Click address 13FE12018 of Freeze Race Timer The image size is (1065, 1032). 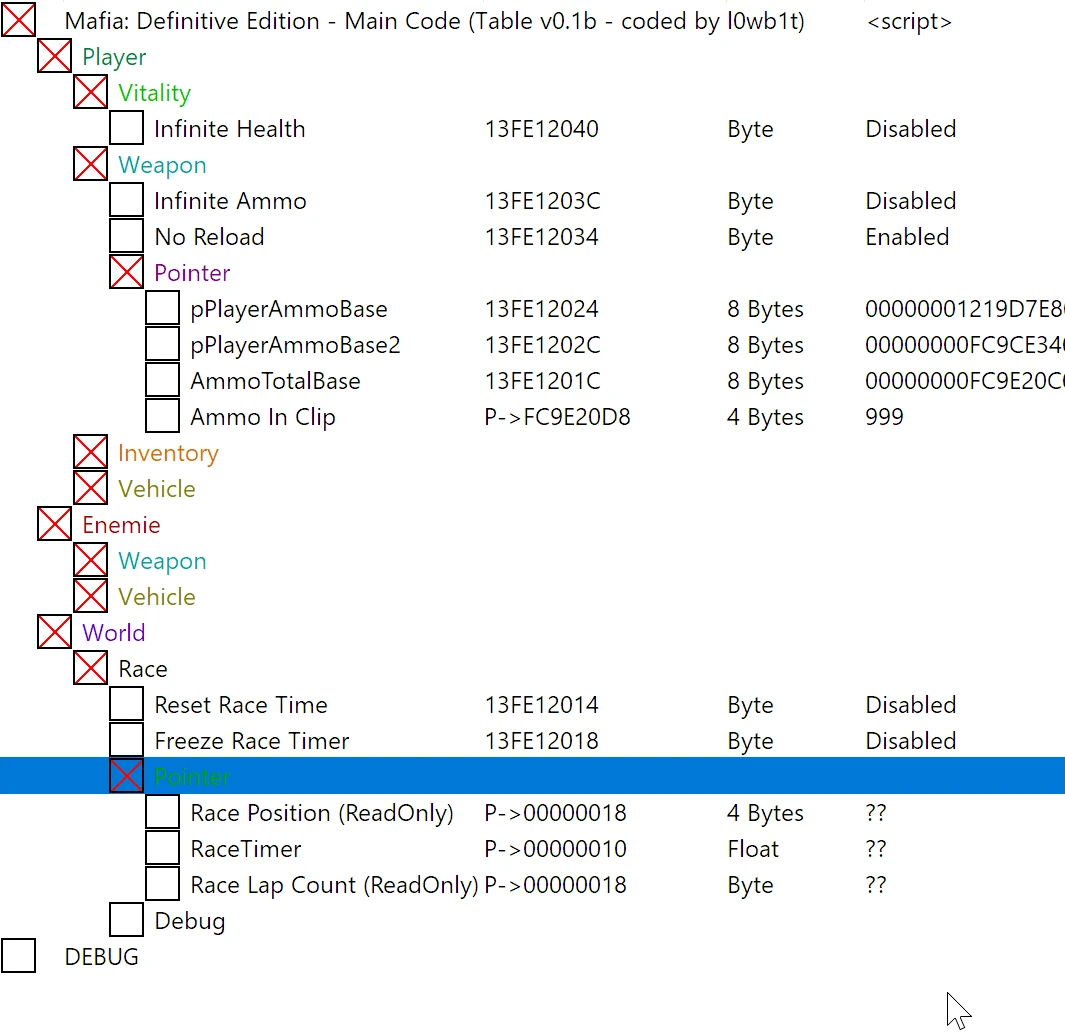pos(541,741)
